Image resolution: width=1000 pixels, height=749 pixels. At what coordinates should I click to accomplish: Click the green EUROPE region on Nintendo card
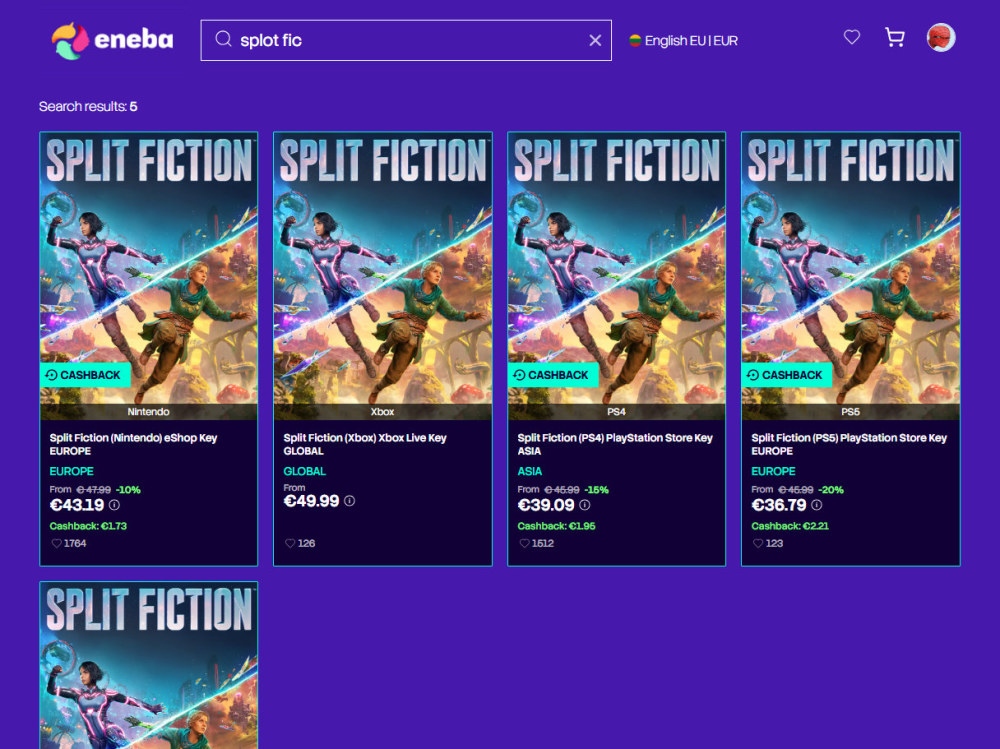click(71, 471)
